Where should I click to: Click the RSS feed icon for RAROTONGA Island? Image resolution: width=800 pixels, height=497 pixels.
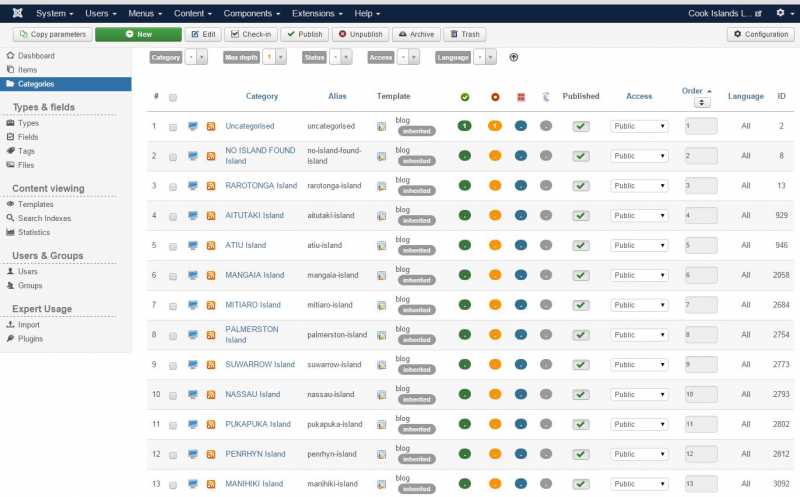click(x=211, y=186)
